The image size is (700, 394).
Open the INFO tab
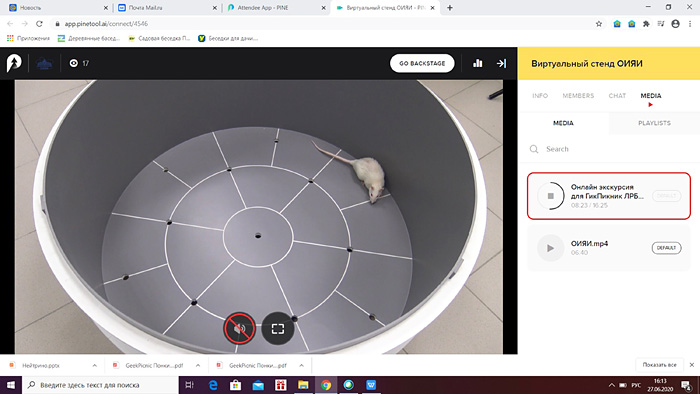pos(540,95)
